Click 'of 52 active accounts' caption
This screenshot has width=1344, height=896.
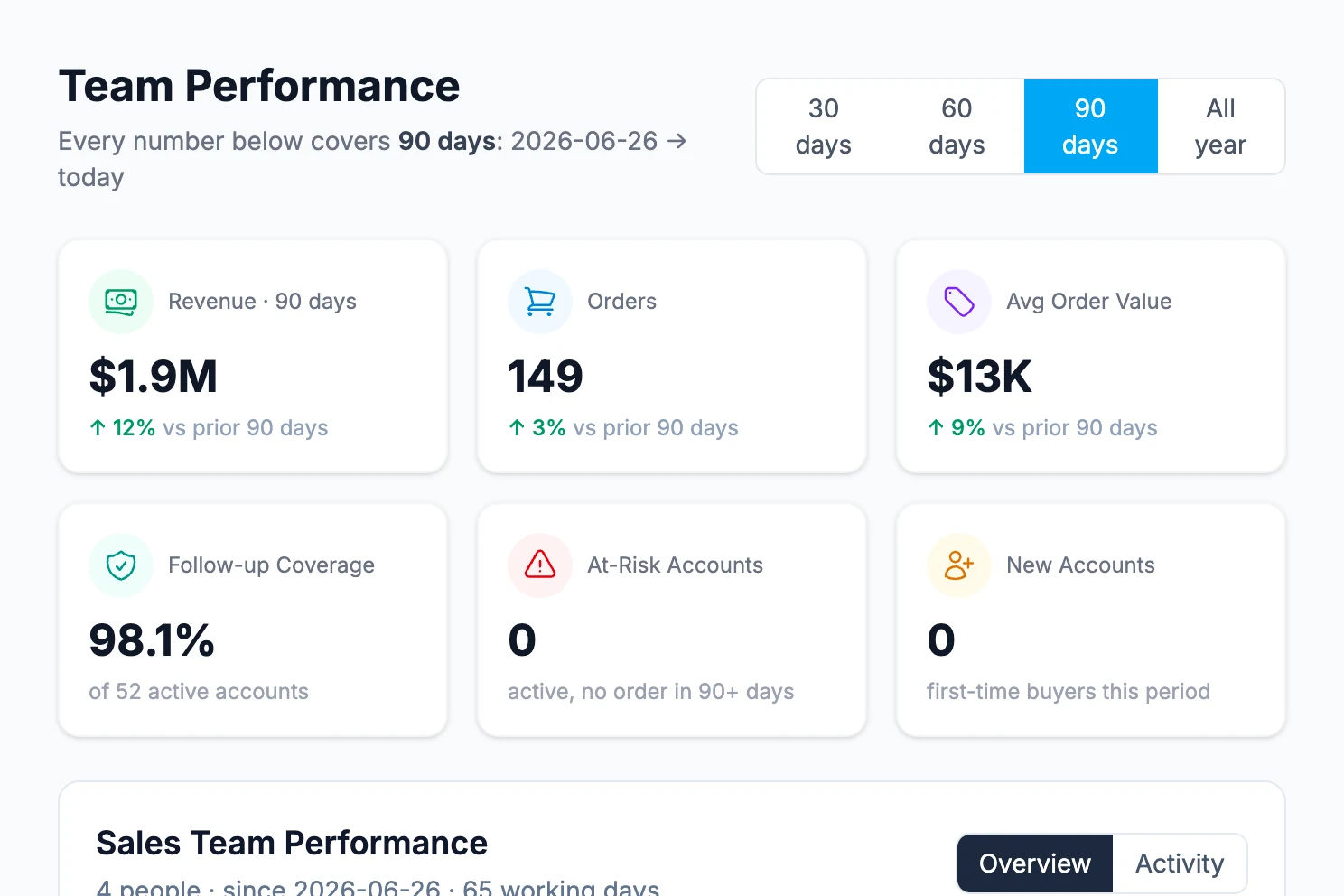pos(199,692)
